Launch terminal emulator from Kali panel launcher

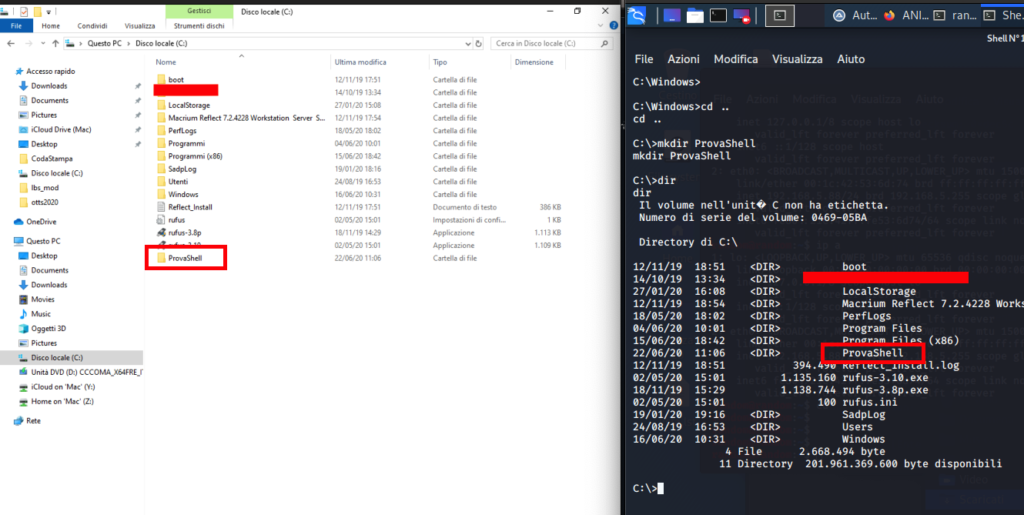(718, 15)
